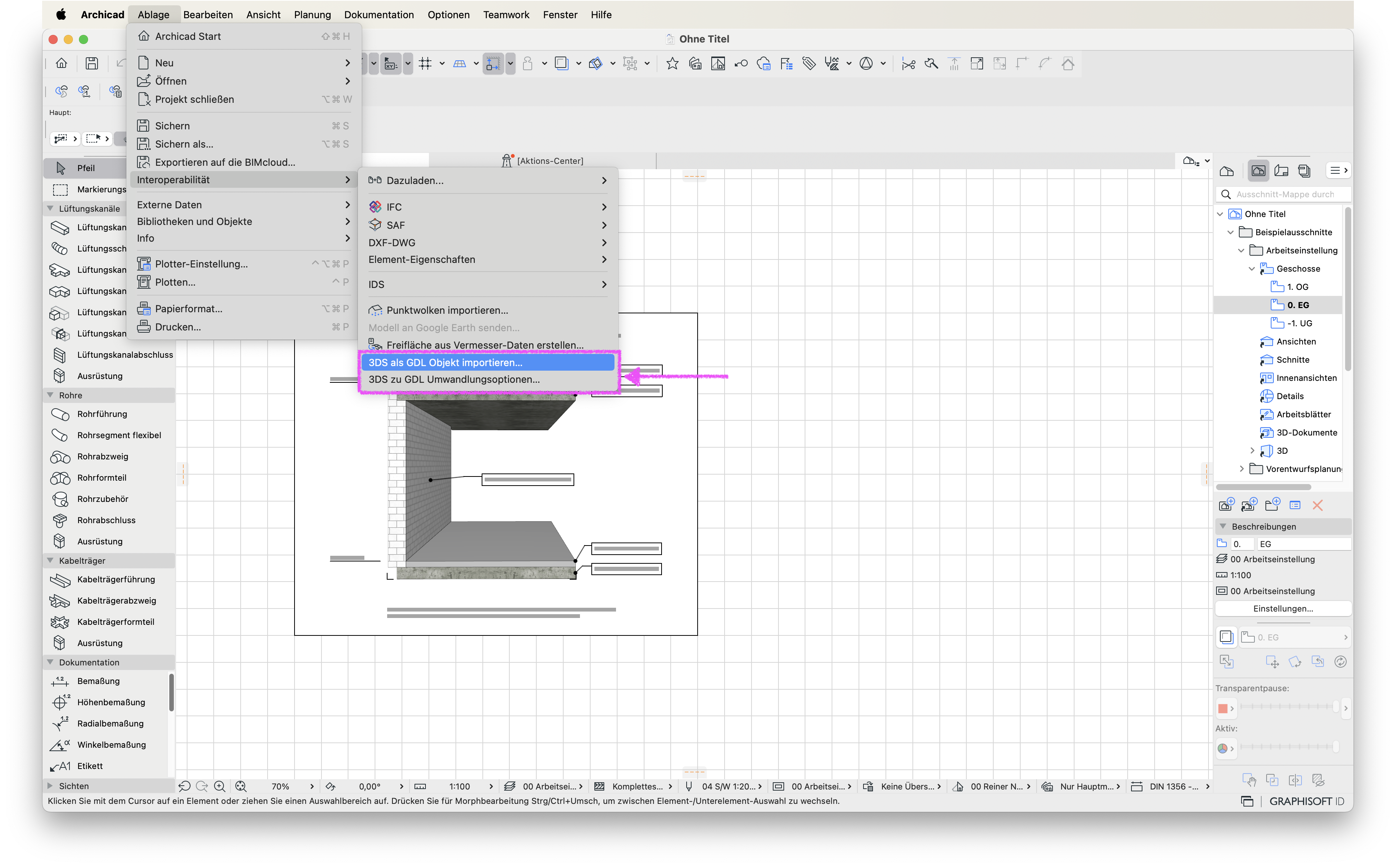Open the Dokumentation menu
Image resolution: width=1396 pixels, height=868 pixels.
click(379, 14)
